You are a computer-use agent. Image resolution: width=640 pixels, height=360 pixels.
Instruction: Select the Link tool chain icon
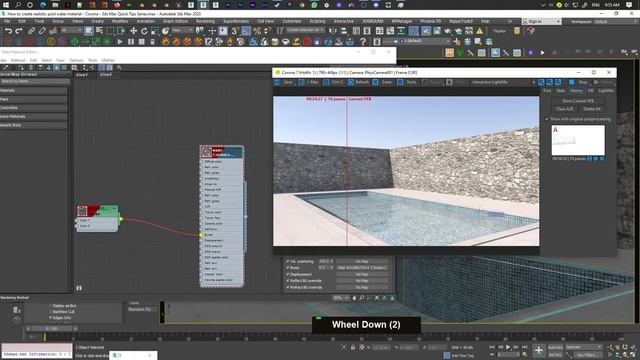pos(31,31)
